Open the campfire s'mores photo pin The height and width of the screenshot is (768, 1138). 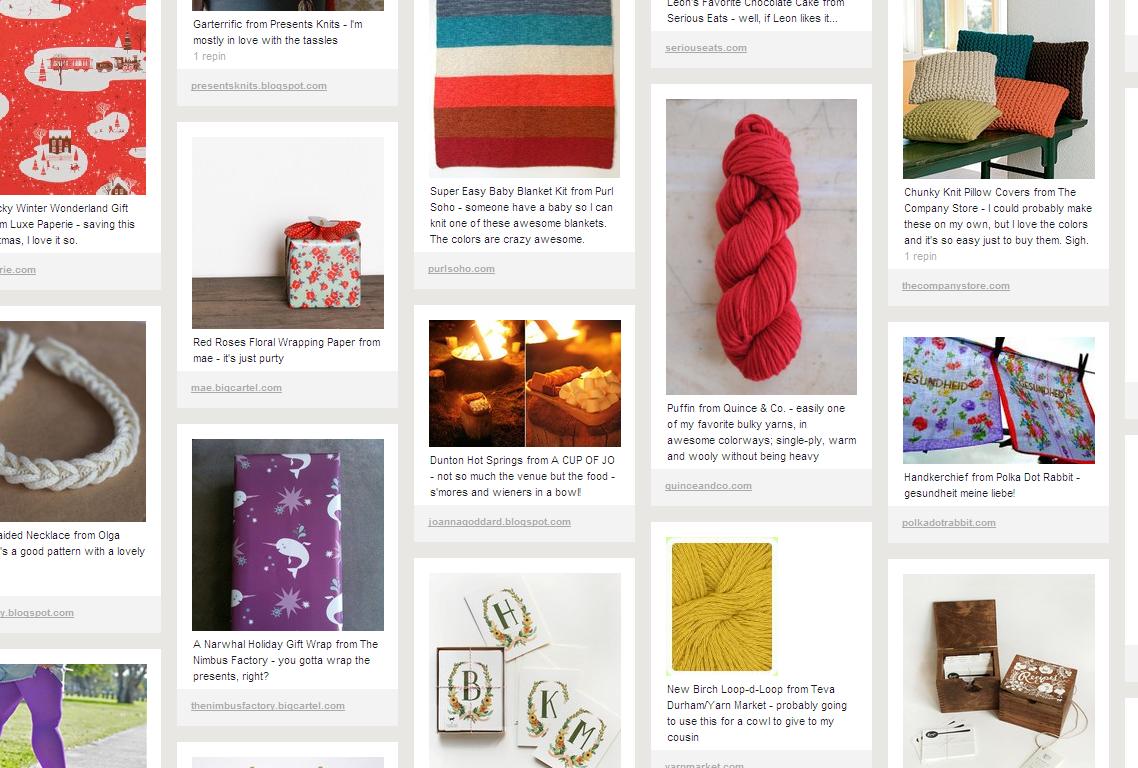[x=524, y=383]
